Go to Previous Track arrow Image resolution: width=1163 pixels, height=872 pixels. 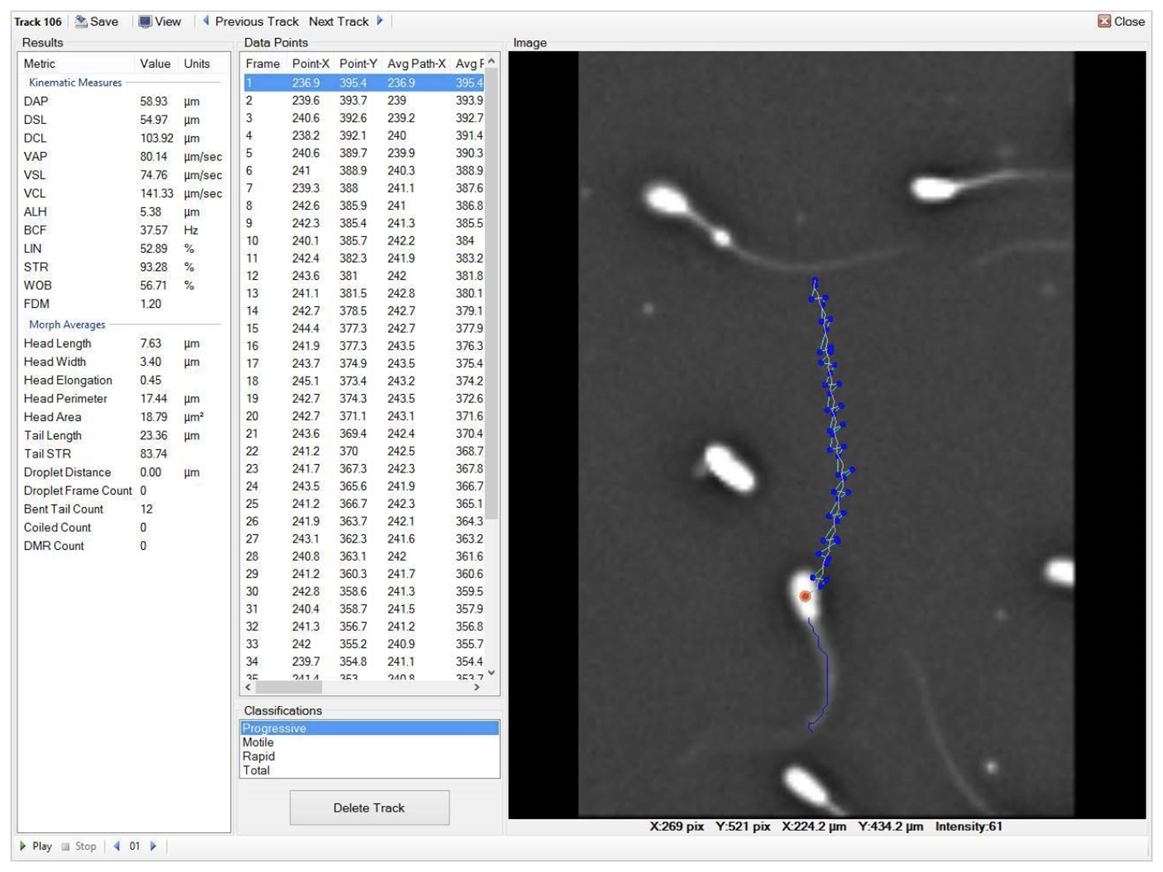[206, 21]
